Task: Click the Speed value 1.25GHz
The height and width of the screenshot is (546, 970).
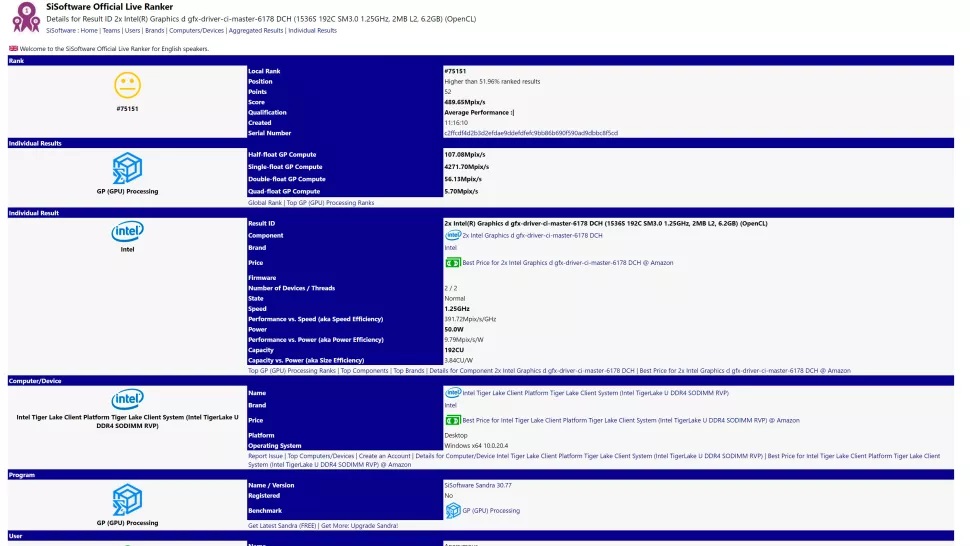Action: pos(457,309)
